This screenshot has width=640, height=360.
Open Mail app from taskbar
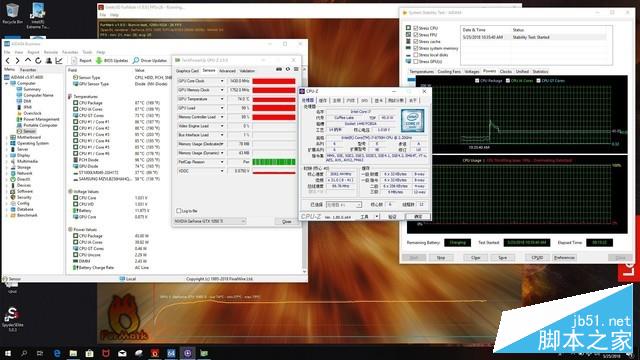(x=122, y=353)
